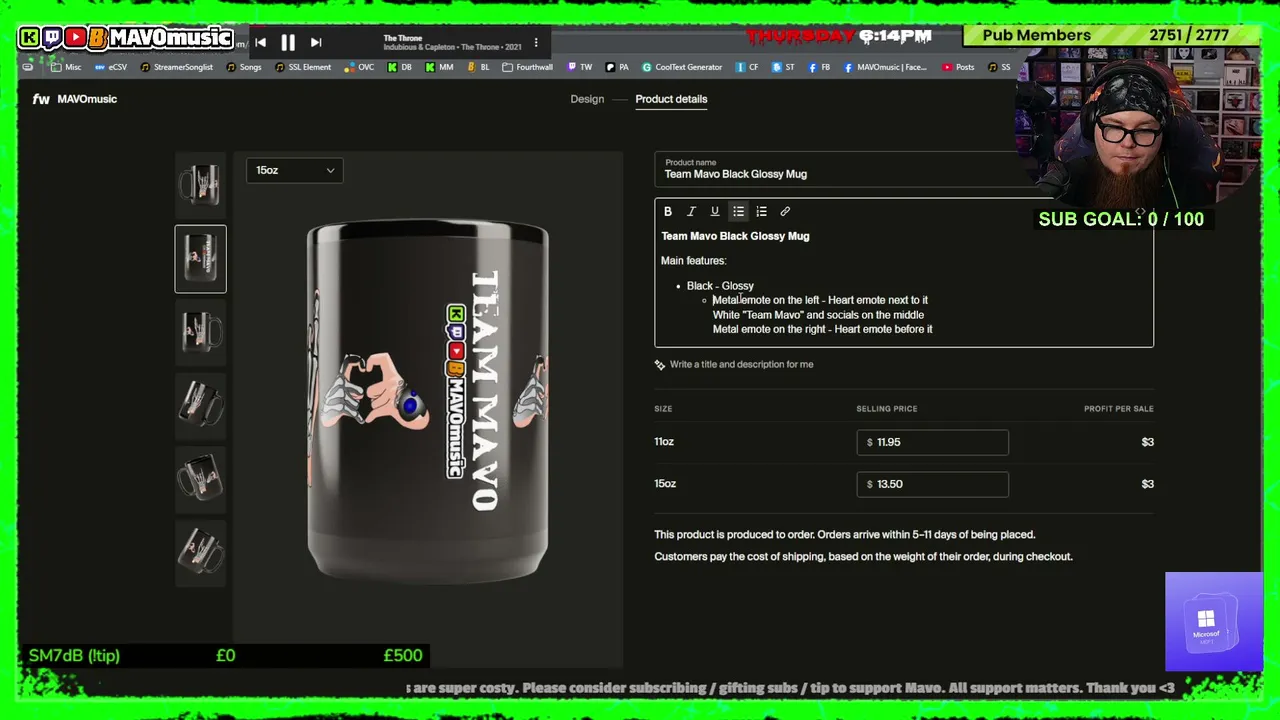Toggle numbered list in description editor
The image size is (1280, 720).
761,212
